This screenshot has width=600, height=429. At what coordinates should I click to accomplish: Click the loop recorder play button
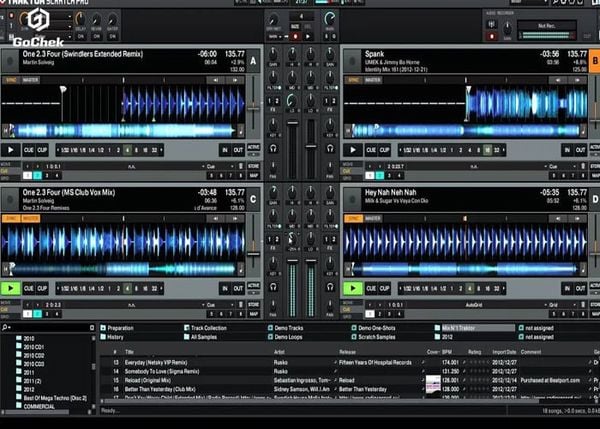[308, 37]
